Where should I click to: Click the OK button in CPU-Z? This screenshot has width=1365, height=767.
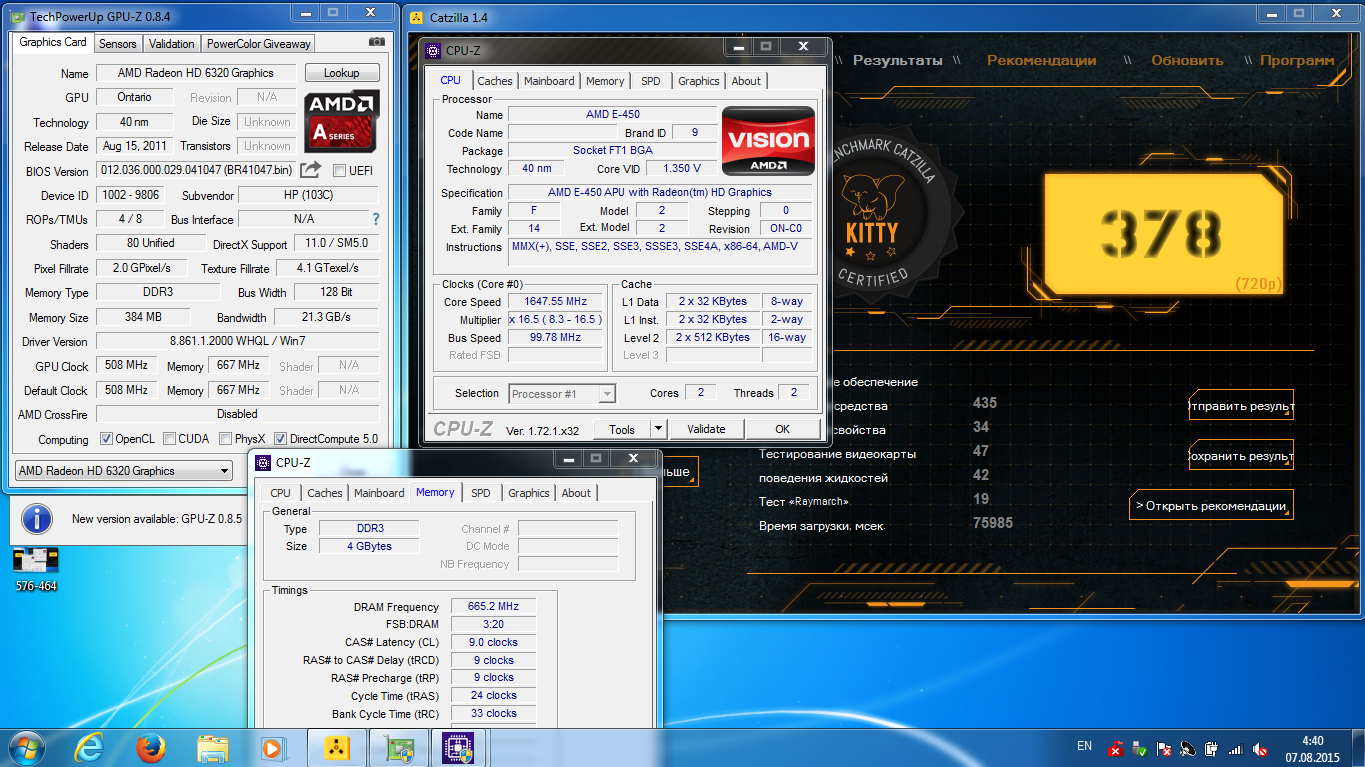click(782, 429)
